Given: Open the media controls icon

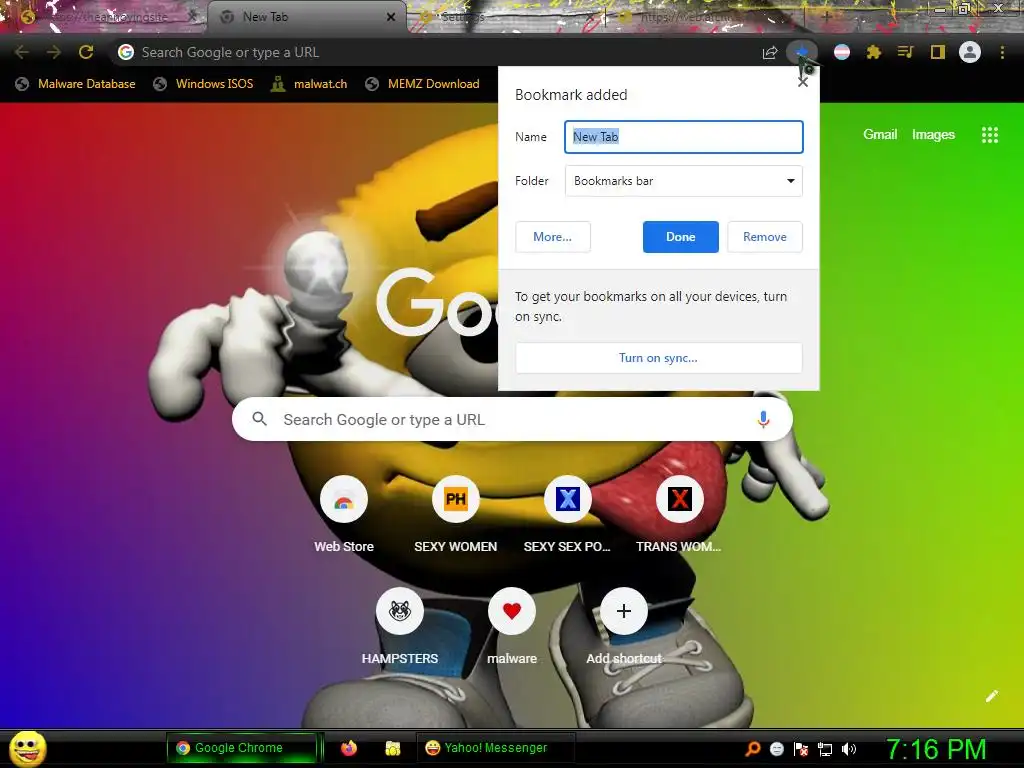Looking at the screenshot, I should coord(905,52).
